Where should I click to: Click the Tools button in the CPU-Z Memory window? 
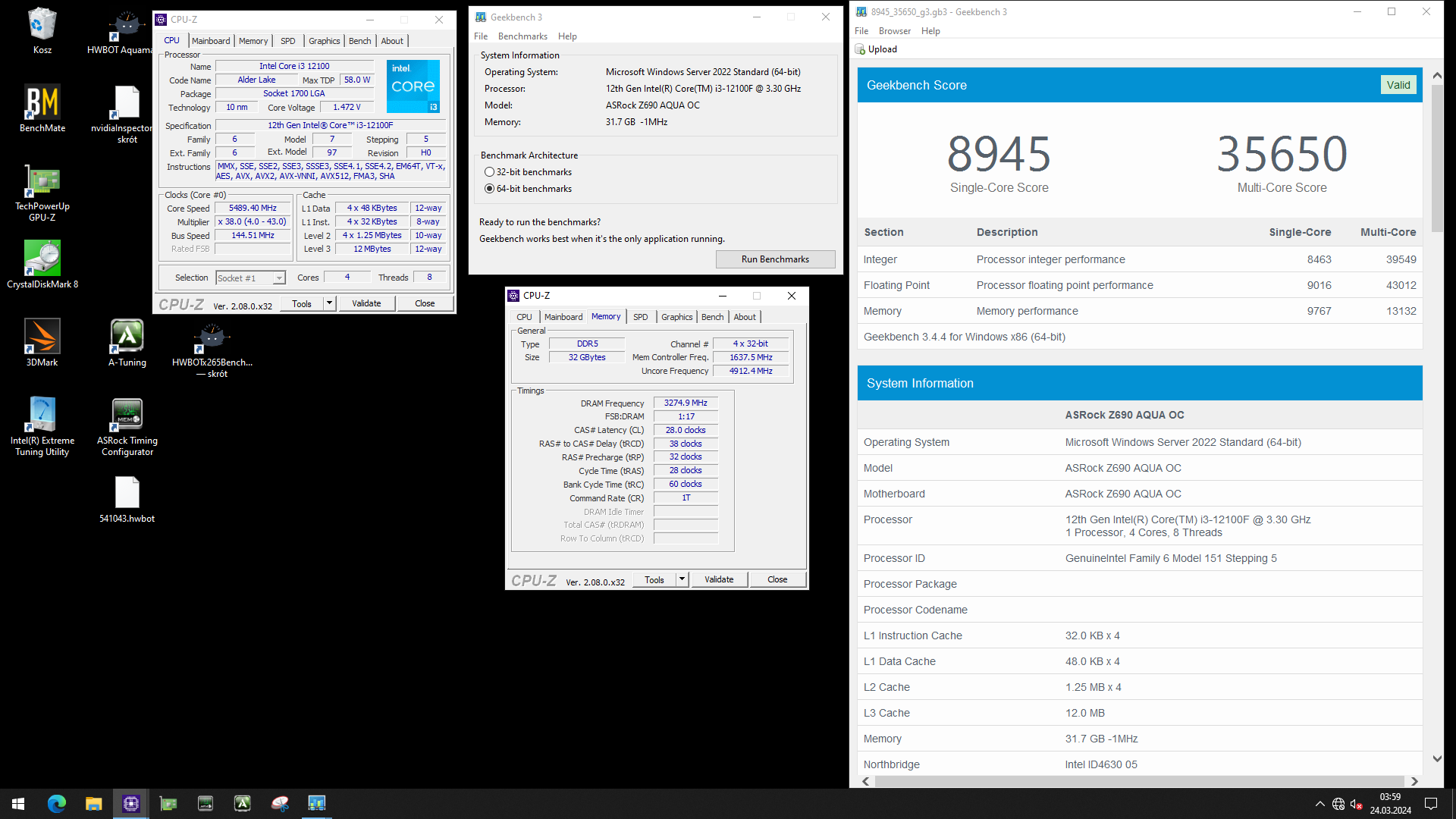click(x=654, y=579)
